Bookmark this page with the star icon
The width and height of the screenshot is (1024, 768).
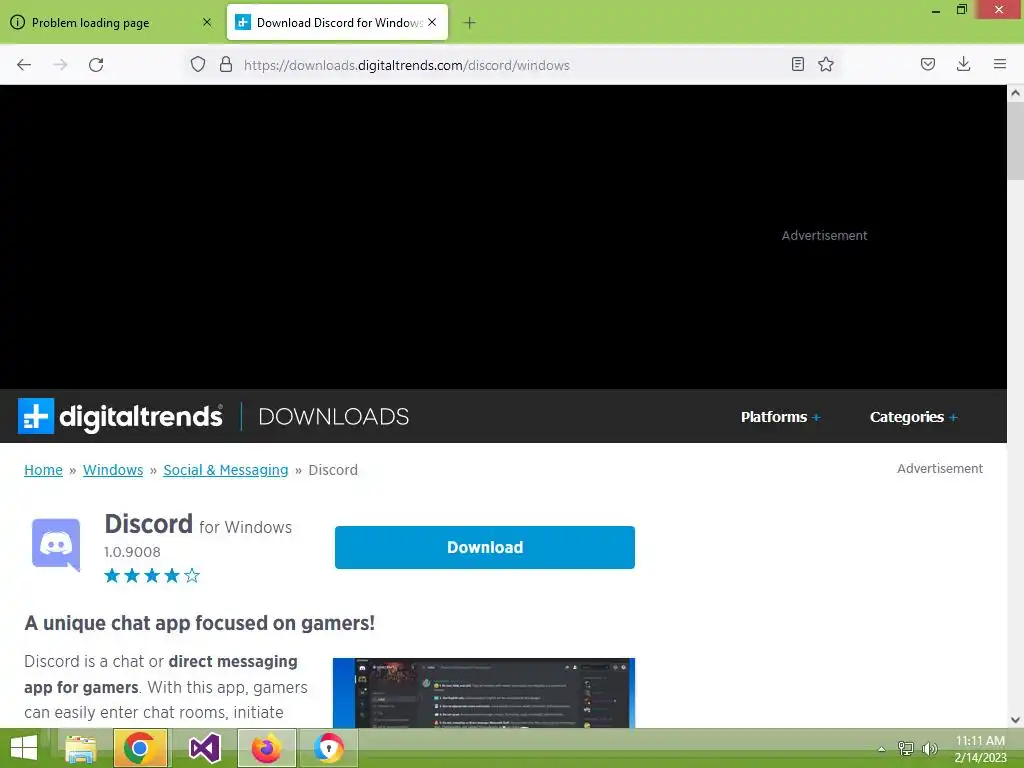tap(826, 64)
